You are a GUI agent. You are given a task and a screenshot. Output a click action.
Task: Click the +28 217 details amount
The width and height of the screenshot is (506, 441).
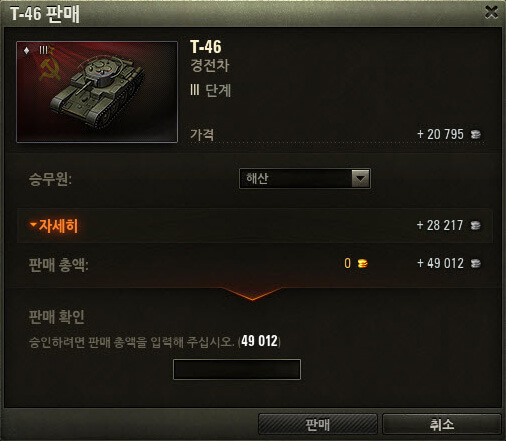click(x=440, y=225)
